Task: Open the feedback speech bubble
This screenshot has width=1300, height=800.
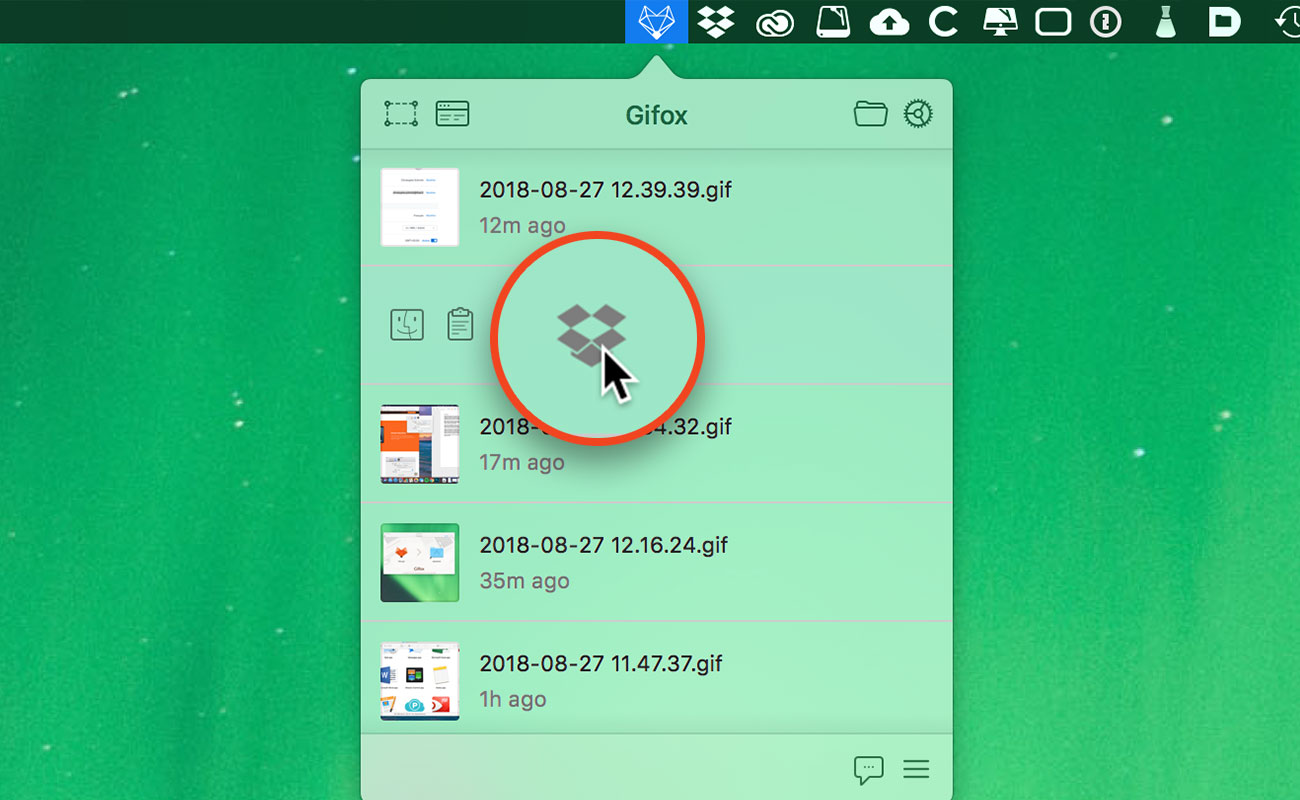Action: [868, 769]
